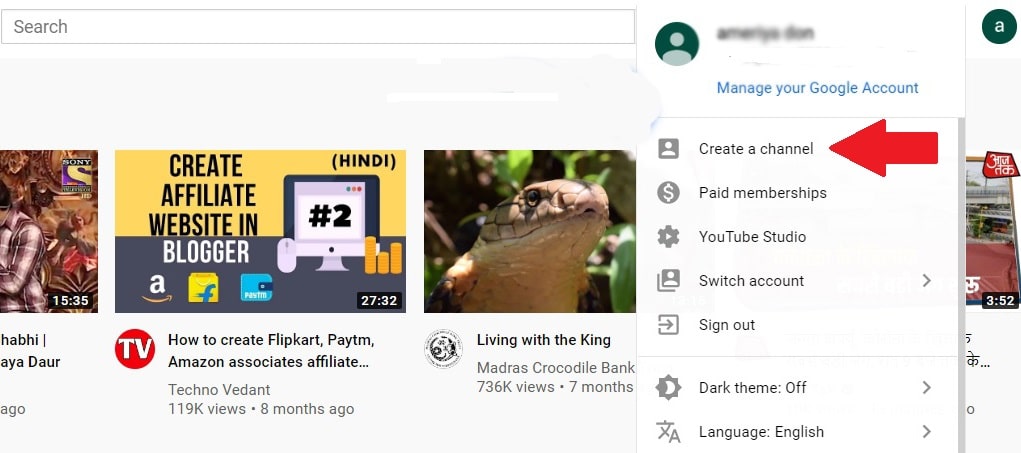The image size is (1021, 453).
Task: Open the Living with the King title
Action: (x=544, y=340)
